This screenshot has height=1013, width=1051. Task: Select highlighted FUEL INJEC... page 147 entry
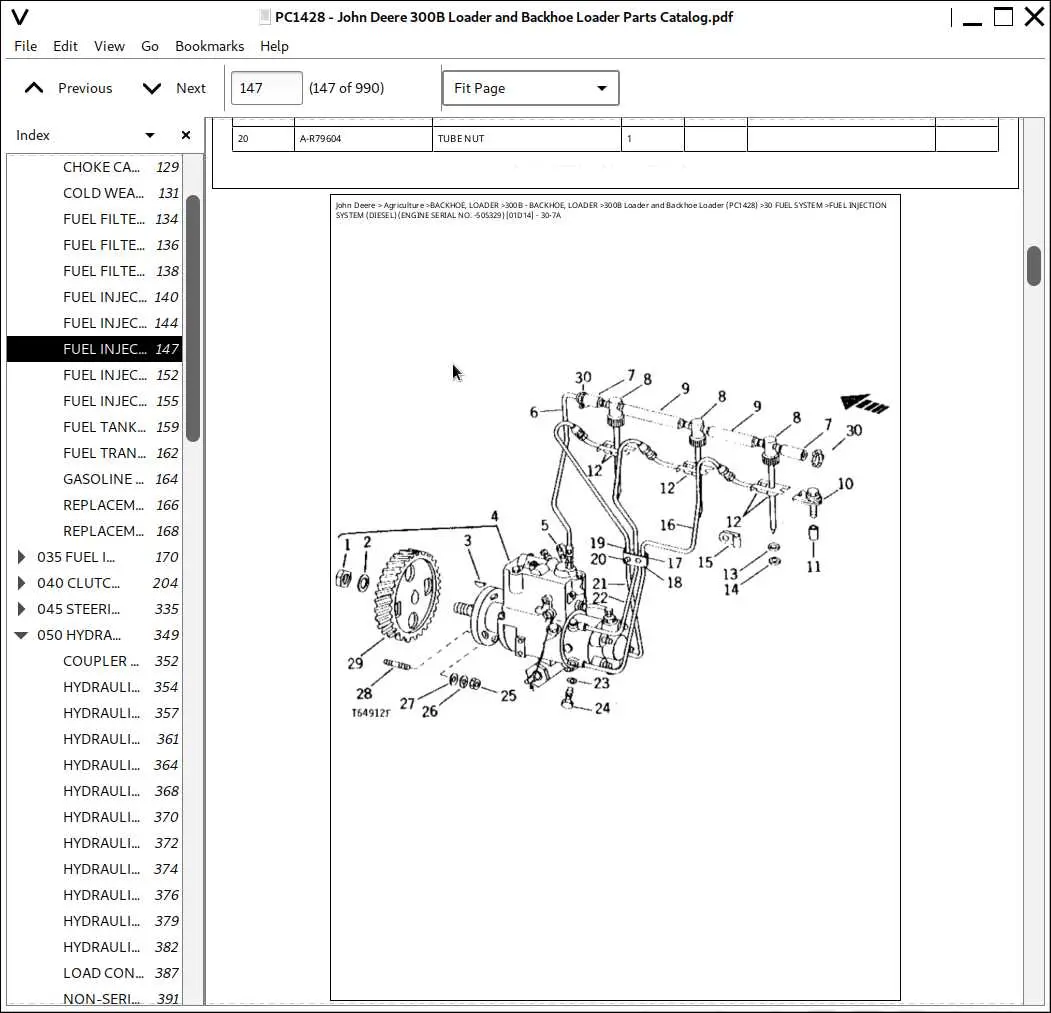(95, 349)
